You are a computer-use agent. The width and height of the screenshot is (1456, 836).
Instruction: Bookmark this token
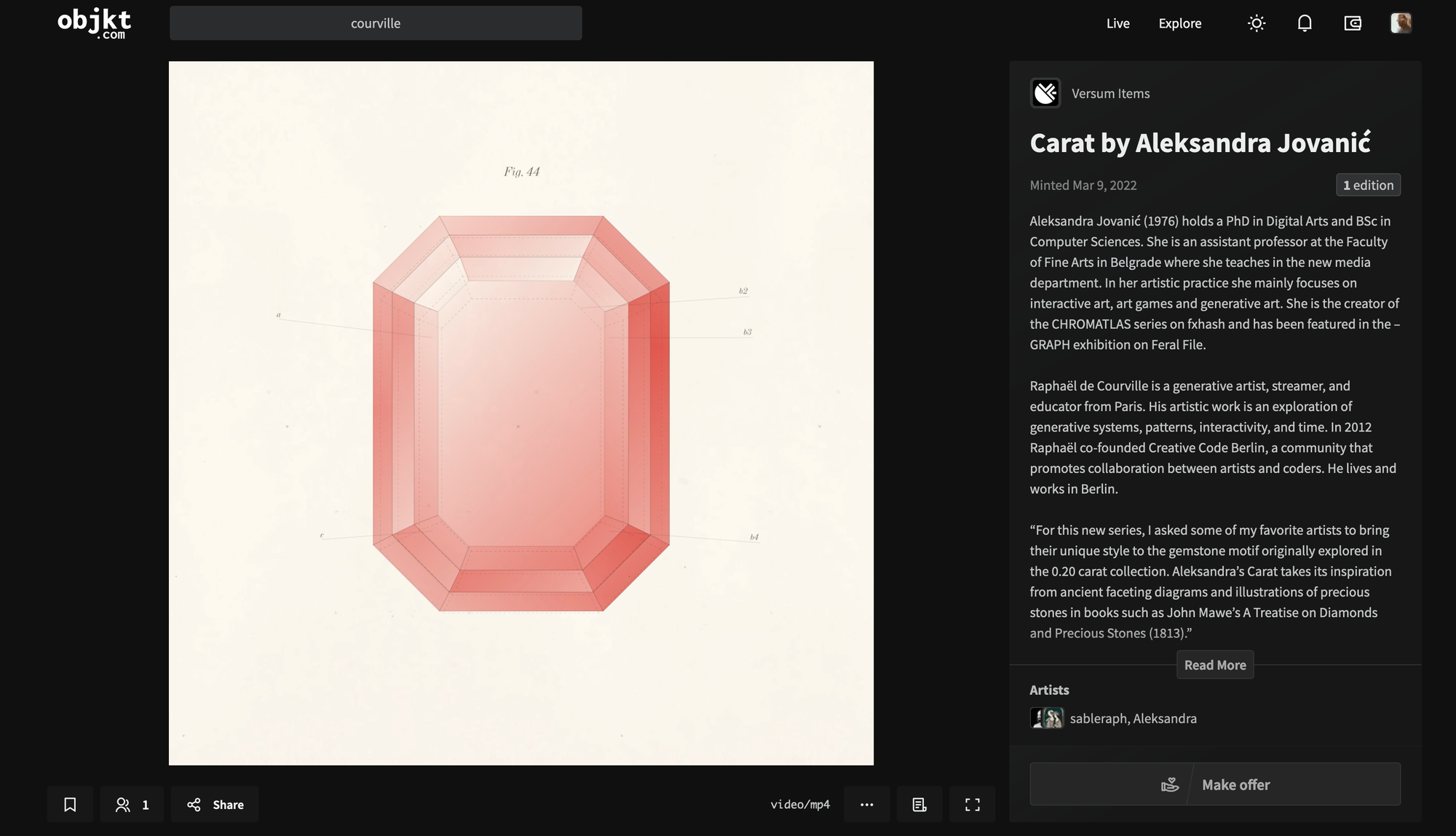70,804
